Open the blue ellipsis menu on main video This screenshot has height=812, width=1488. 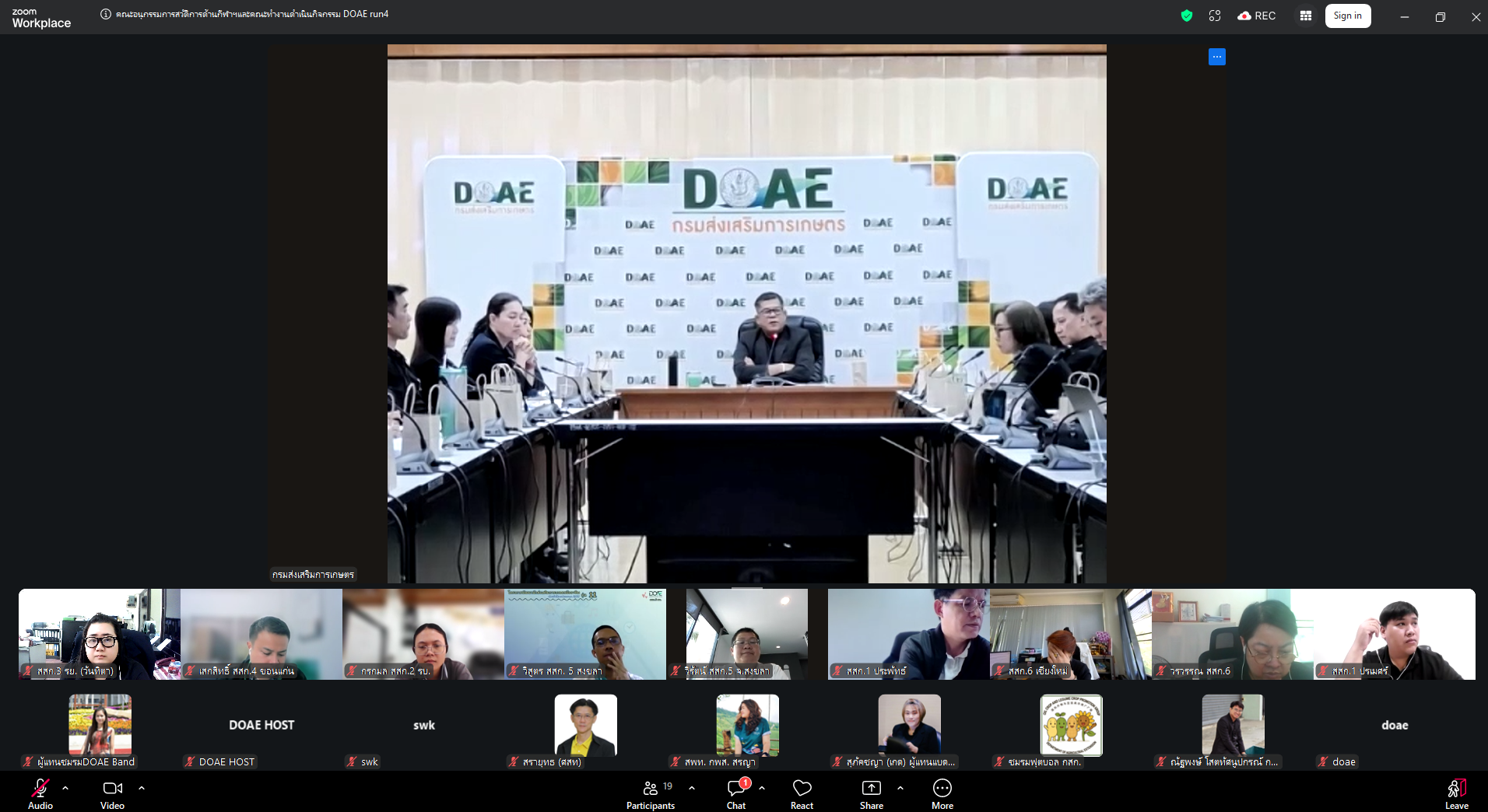pyautogui.click(x=1216, y=57)
